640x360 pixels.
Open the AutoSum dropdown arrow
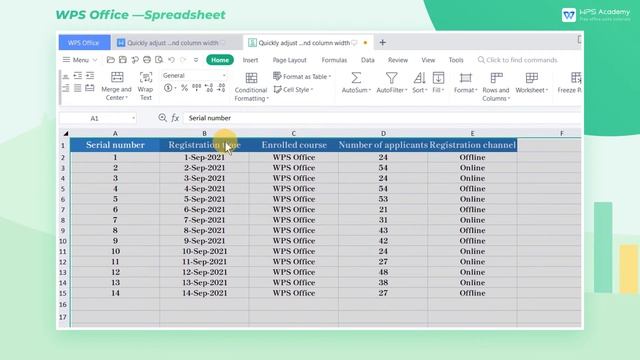point(370,90)
